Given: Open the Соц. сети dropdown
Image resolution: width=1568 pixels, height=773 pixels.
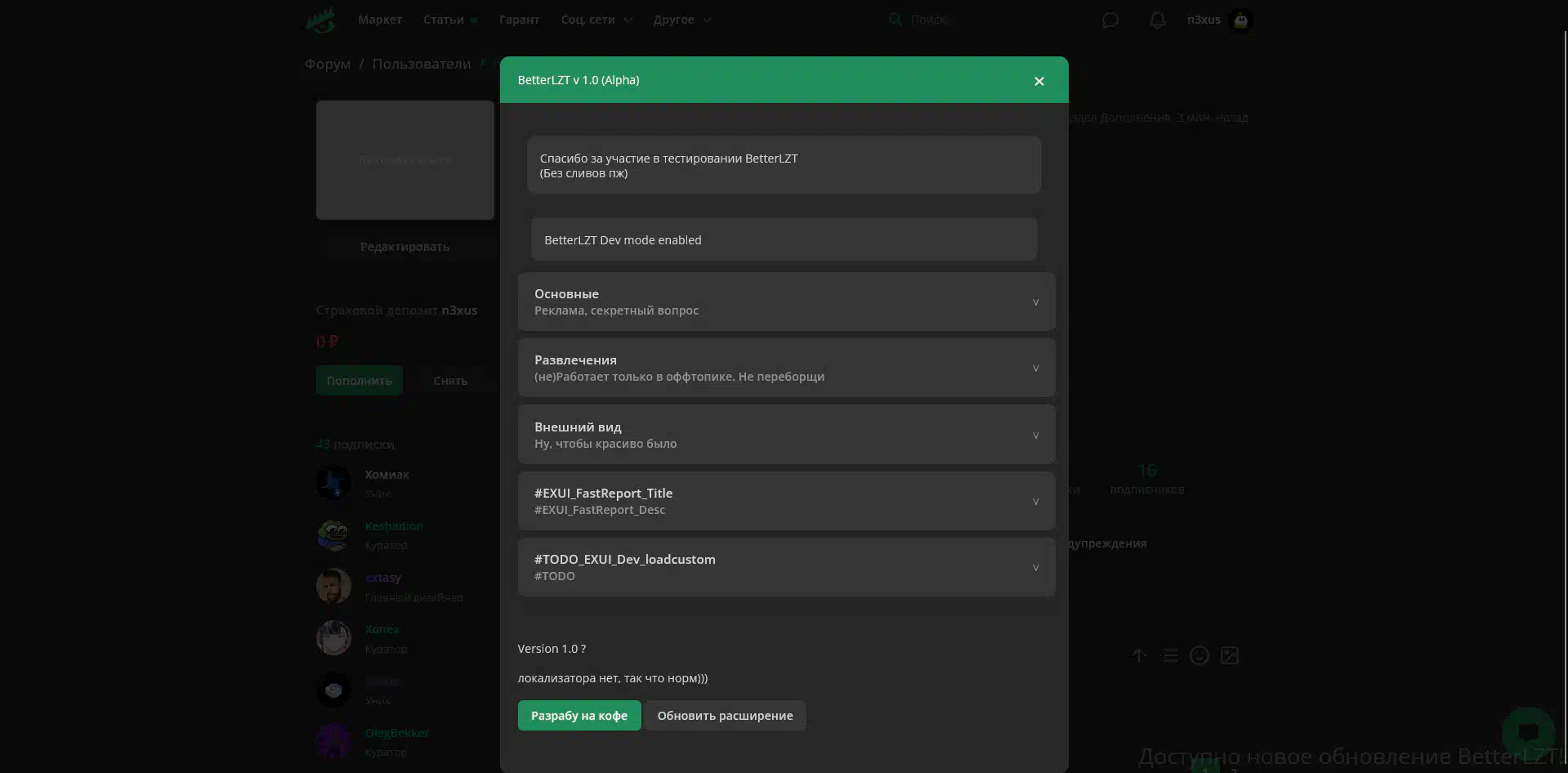Looking at the screenshot, I should [596, 20].
